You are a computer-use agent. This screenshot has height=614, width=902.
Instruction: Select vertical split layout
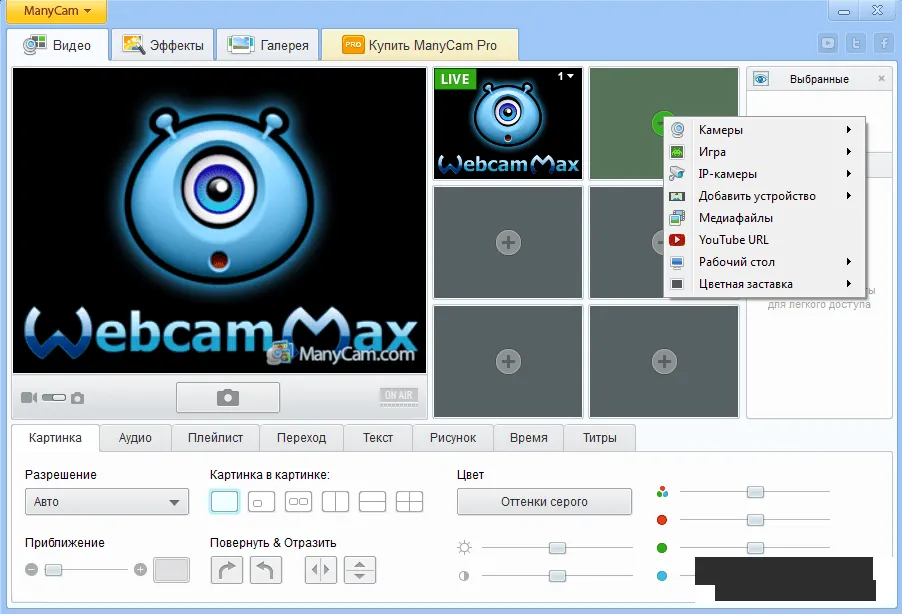[x=335, y=502]
